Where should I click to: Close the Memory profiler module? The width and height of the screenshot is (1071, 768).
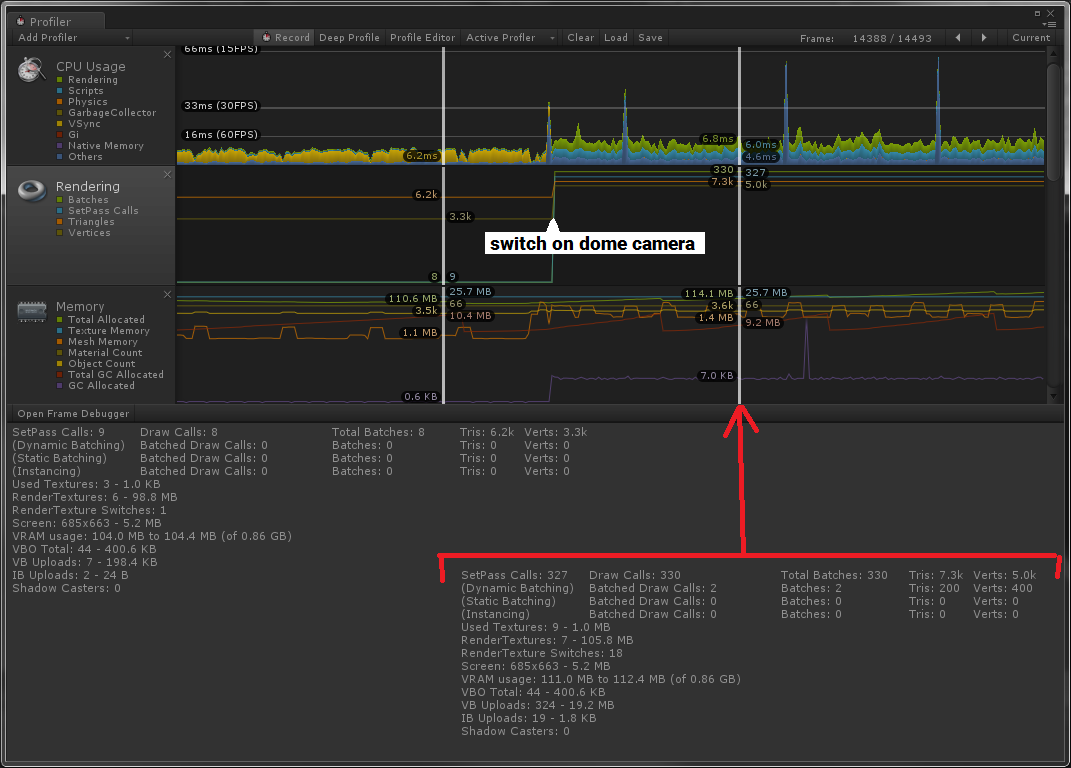click(167, 294)
